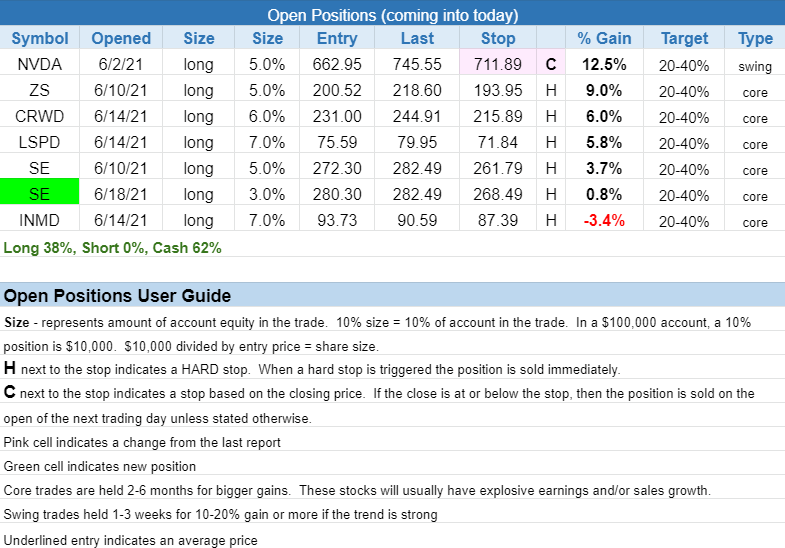Click CRWD stop price 215.89
785x548 pixels.
point(498,116)
